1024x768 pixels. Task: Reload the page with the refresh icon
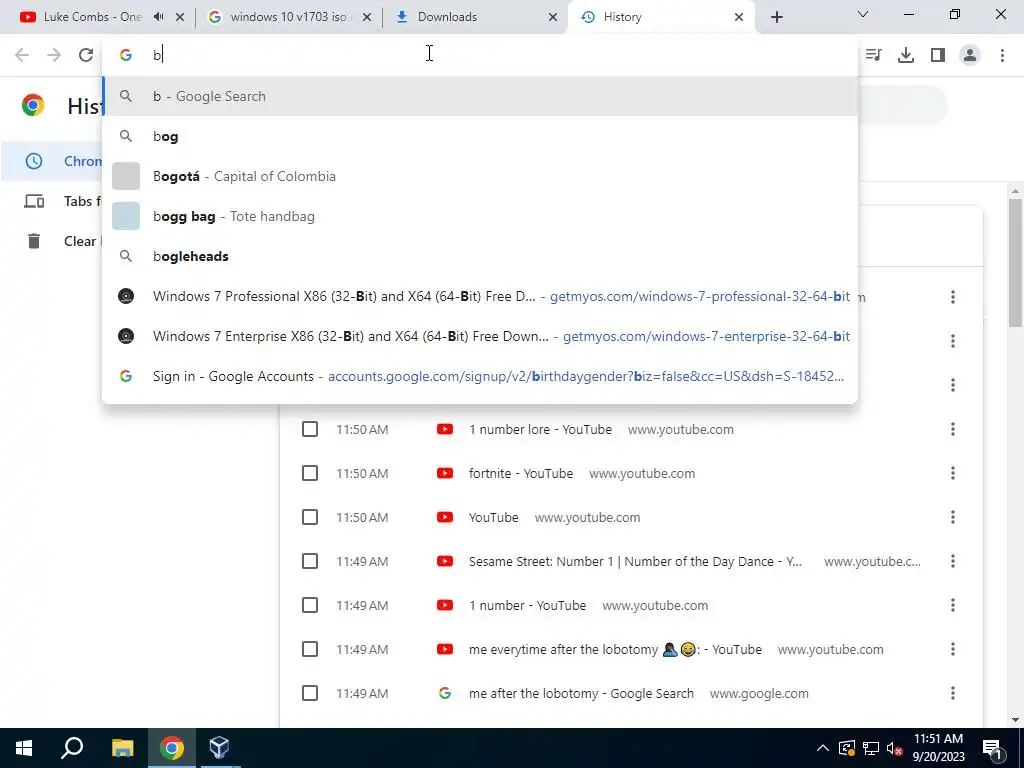point(86,55)
